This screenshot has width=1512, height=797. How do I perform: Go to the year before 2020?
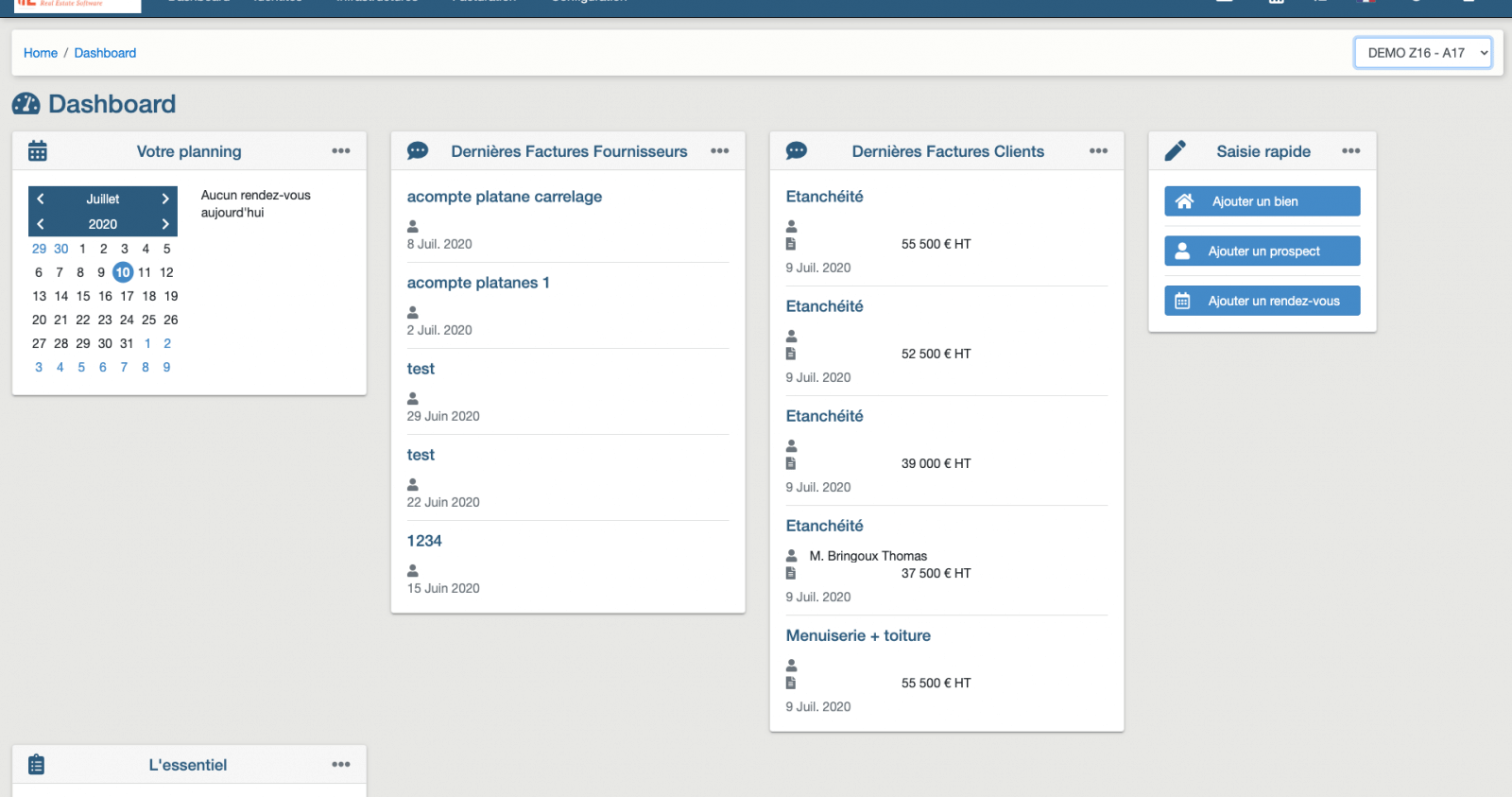tap(41, 224)
